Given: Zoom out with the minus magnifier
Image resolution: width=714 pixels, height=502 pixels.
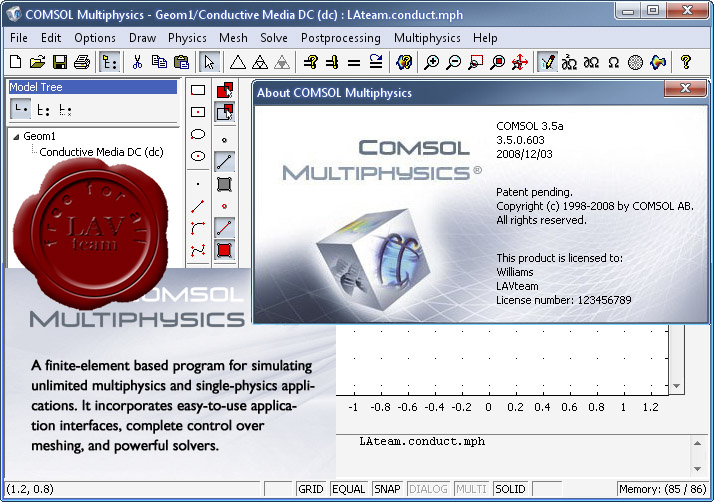Looking at the screenshot, I should point(454,62).
